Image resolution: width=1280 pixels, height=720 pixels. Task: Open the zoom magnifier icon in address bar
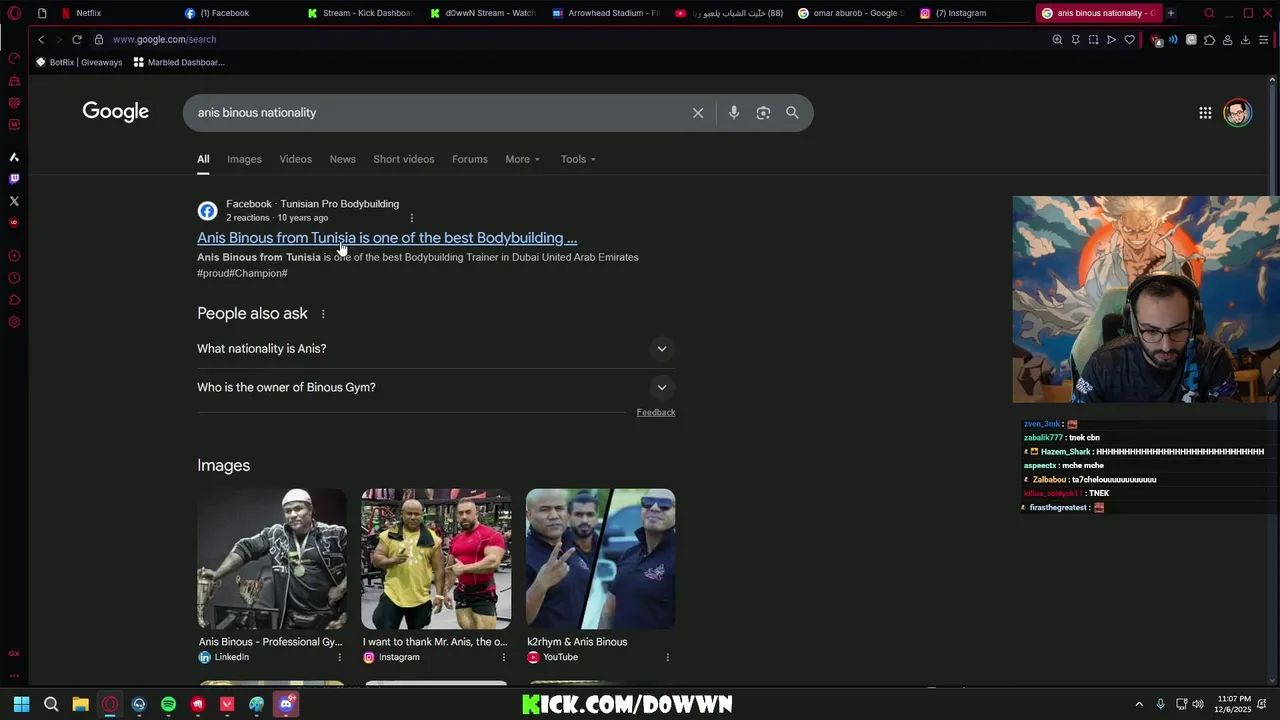[1057, 40]
